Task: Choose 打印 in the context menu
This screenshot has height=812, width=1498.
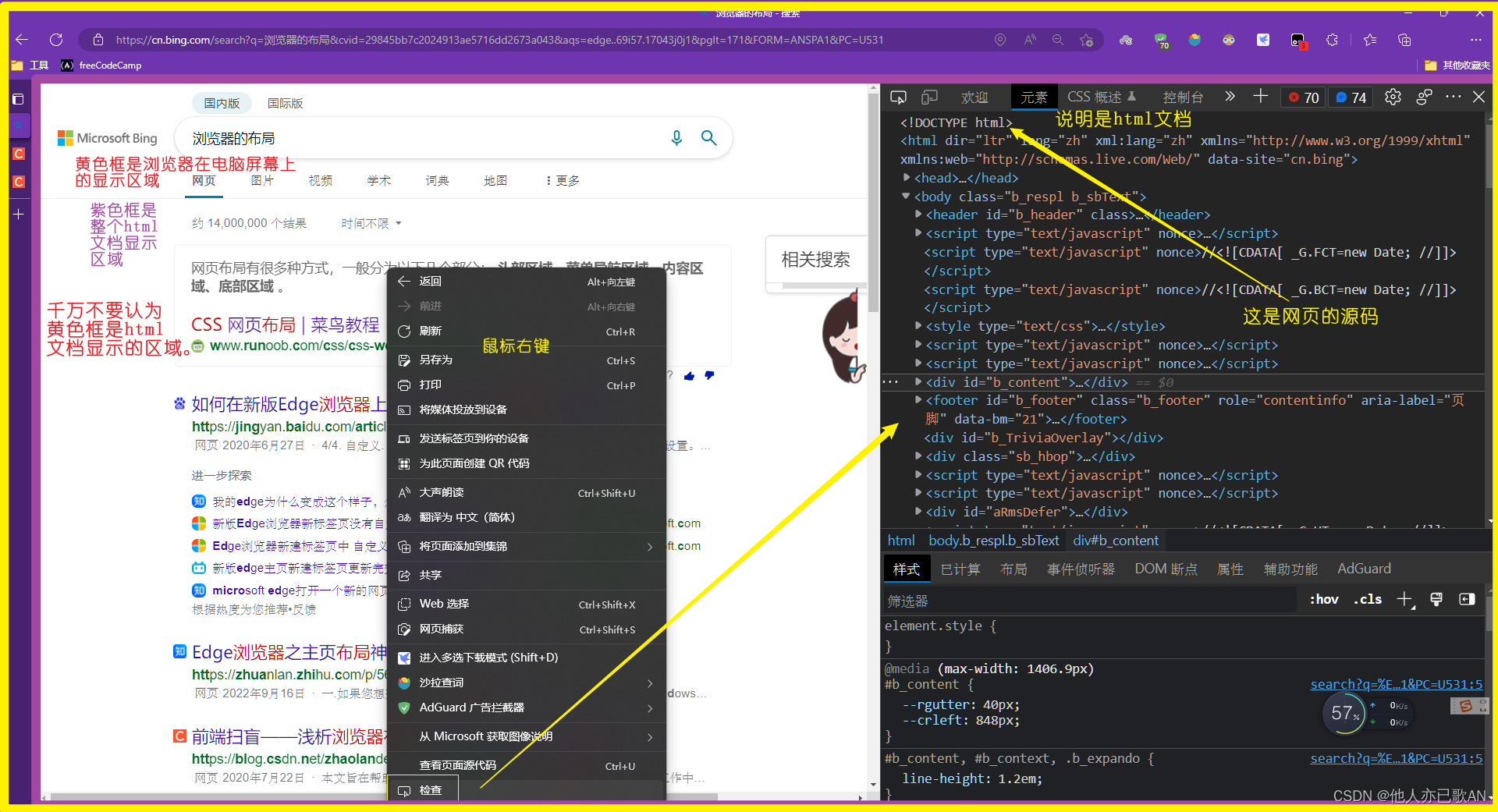Action: click(x=527, y=385)
